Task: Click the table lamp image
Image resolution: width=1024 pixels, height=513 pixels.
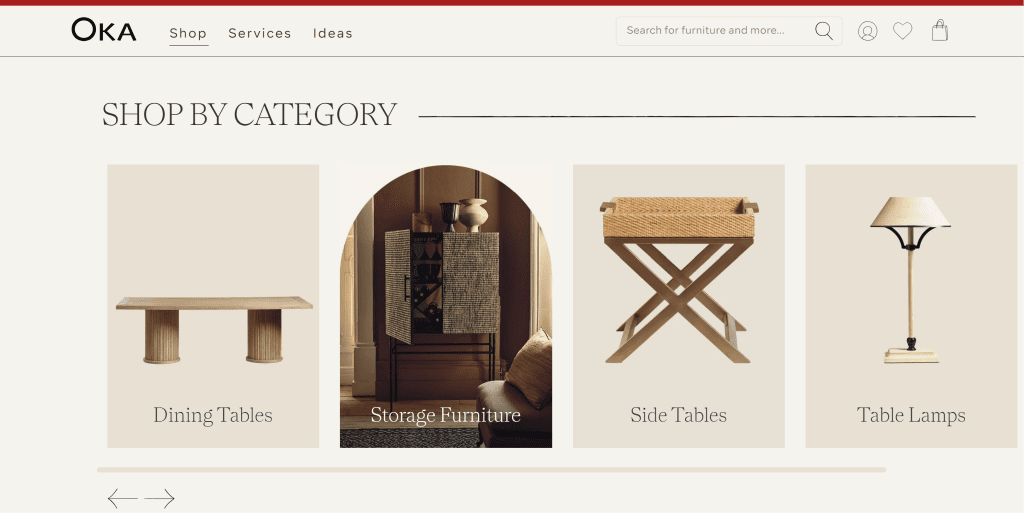Action: coord(910,280)
